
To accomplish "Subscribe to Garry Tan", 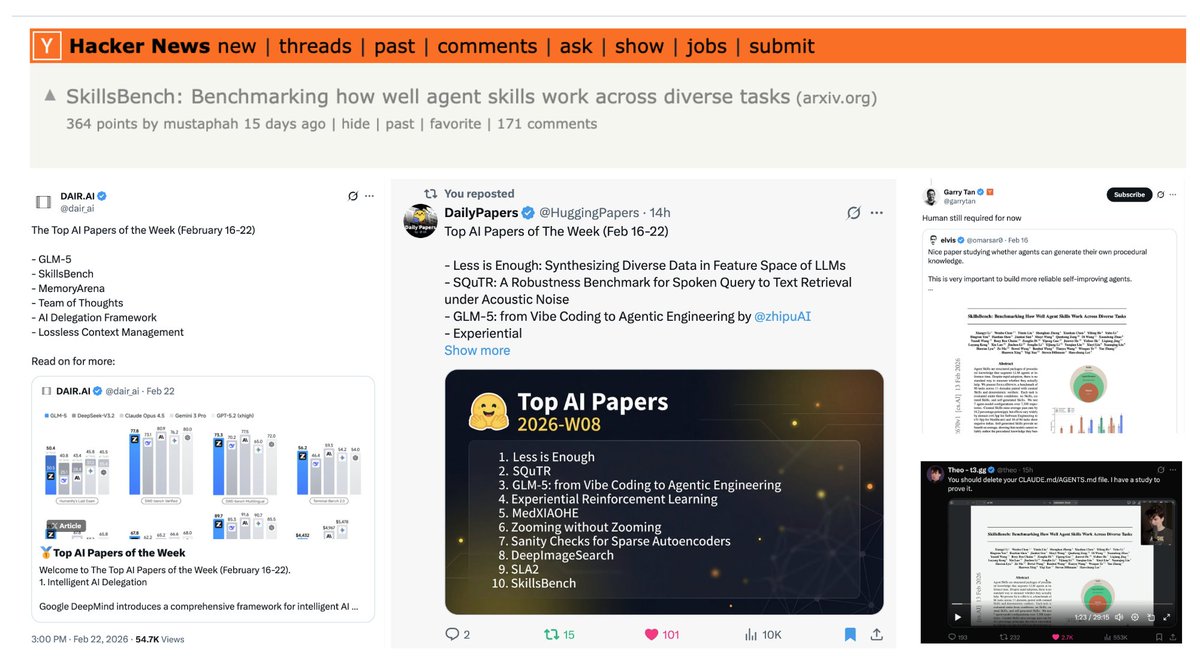I will pos(1129,194).
